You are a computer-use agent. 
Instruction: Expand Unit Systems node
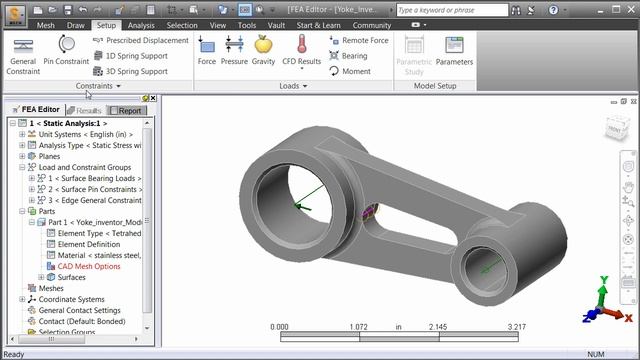tap(22, 134)
